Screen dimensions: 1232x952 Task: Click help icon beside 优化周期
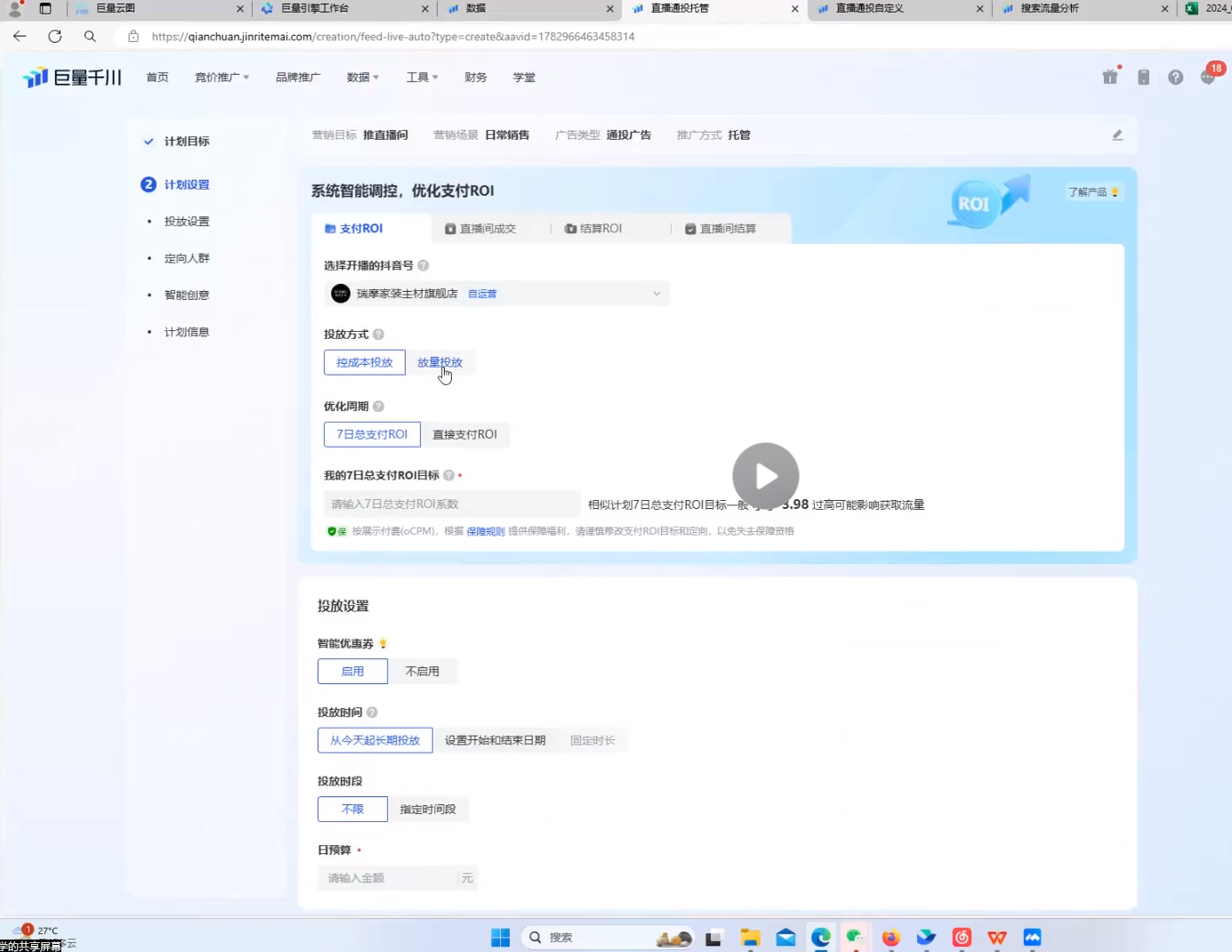pos(378,407)
